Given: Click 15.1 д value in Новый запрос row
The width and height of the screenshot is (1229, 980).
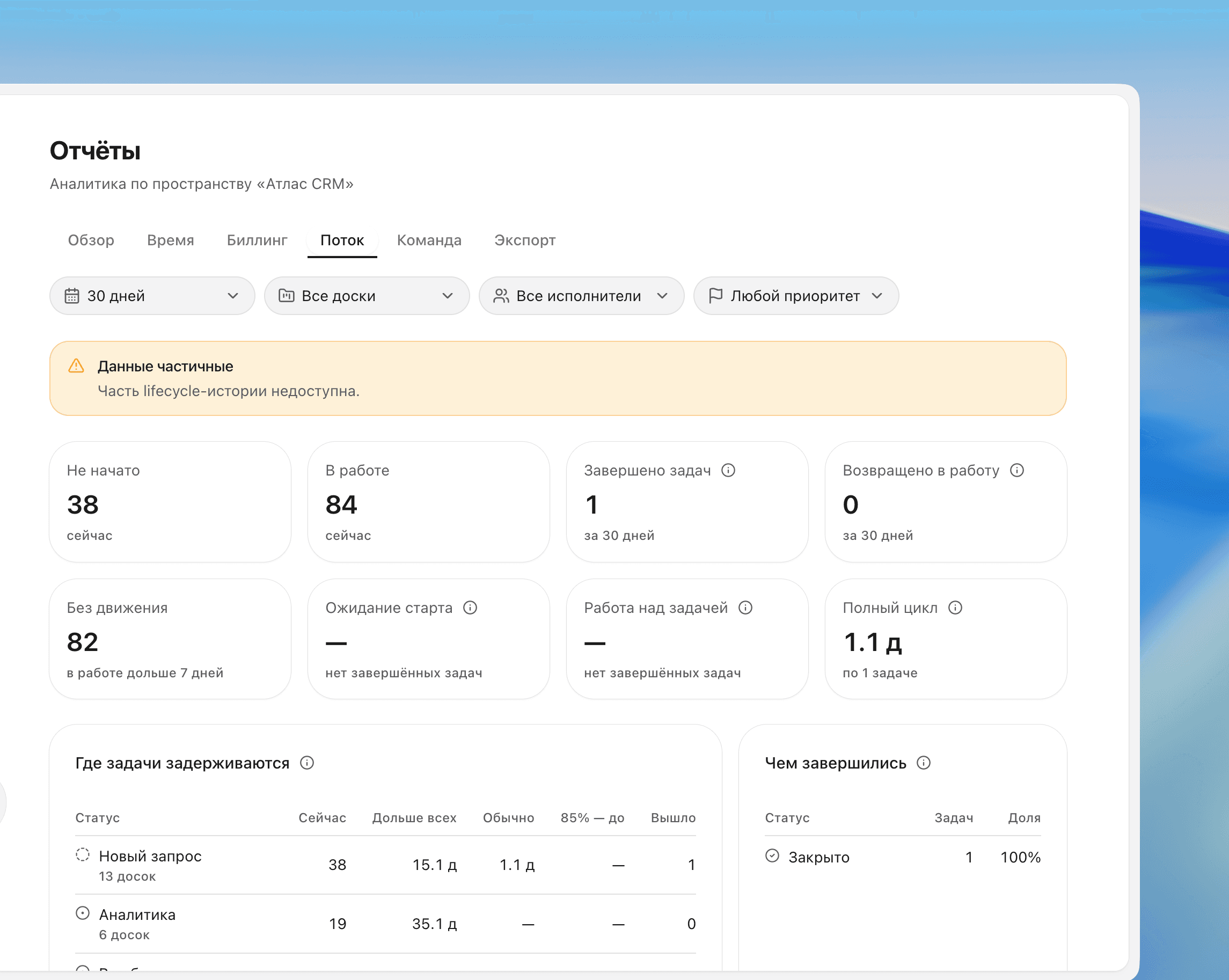Looking at the screenshot, I should tap(434, 865).
